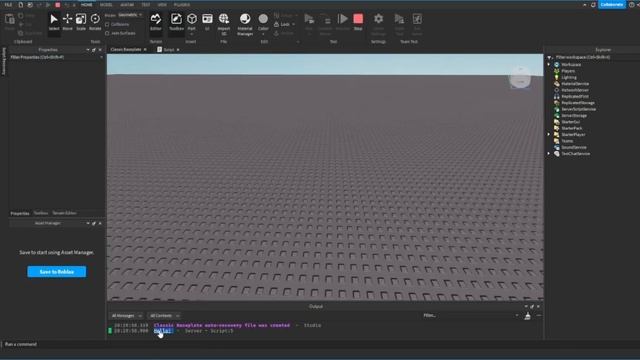Switch to the Classic Baseplate viewport tab
The image size is (640, 360).
[x=126, y=49]
